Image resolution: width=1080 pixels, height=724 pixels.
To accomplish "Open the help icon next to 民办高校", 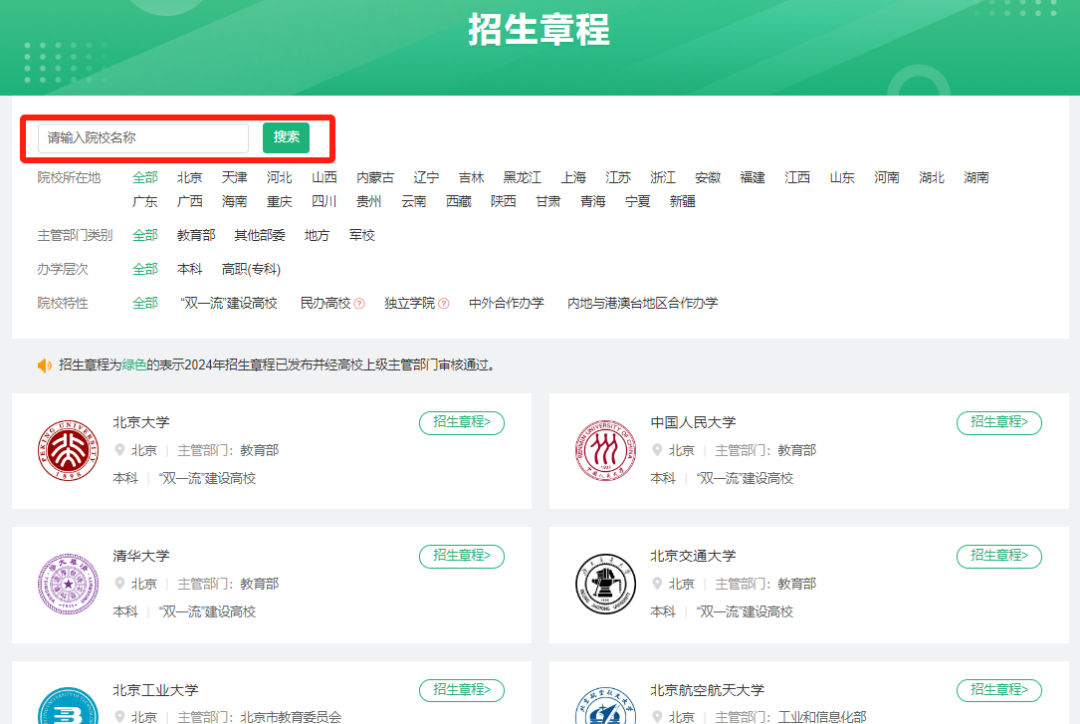I will point(360,304).
